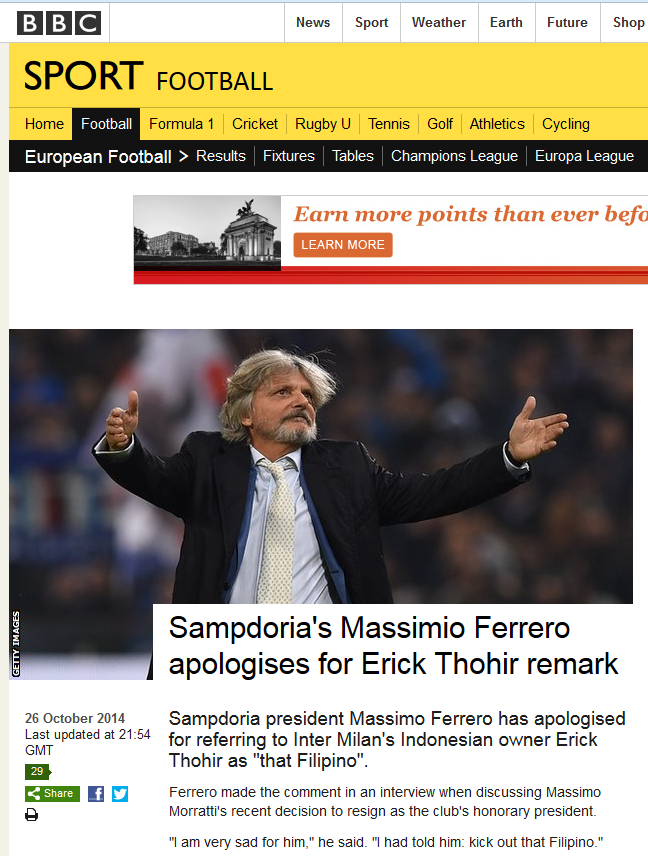Share article on Twitter icon
The width and height of the screenshot is (648, 856).
(x=120, y=794)
